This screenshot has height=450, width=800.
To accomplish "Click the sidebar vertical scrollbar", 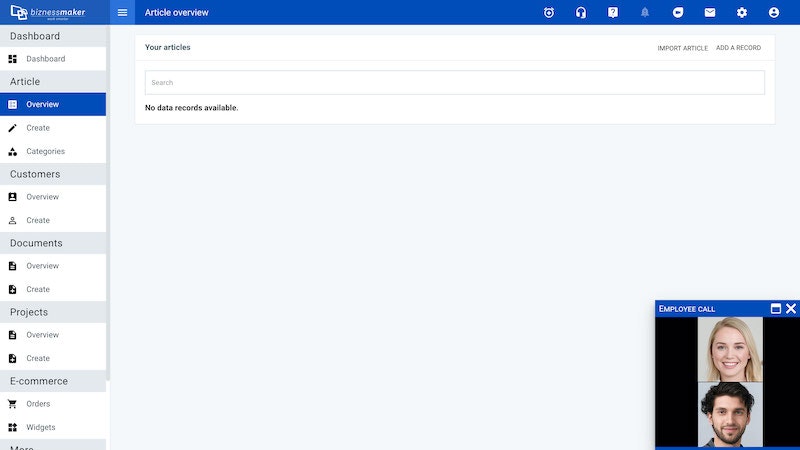I will point(108,203).
